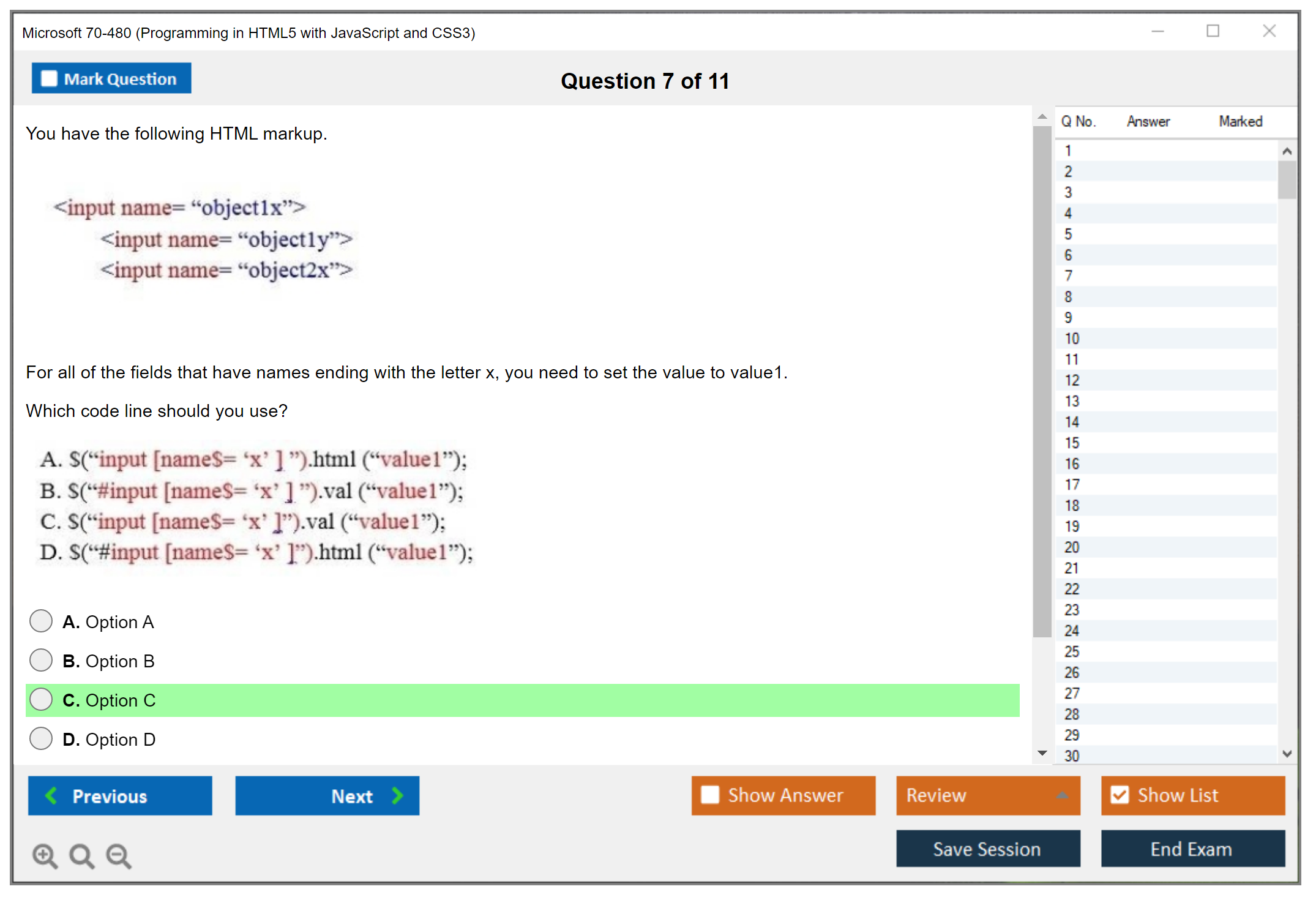Enable the Show Answer checkbox
Viewport: 1316px width, 900px height.
click(710, 795)
